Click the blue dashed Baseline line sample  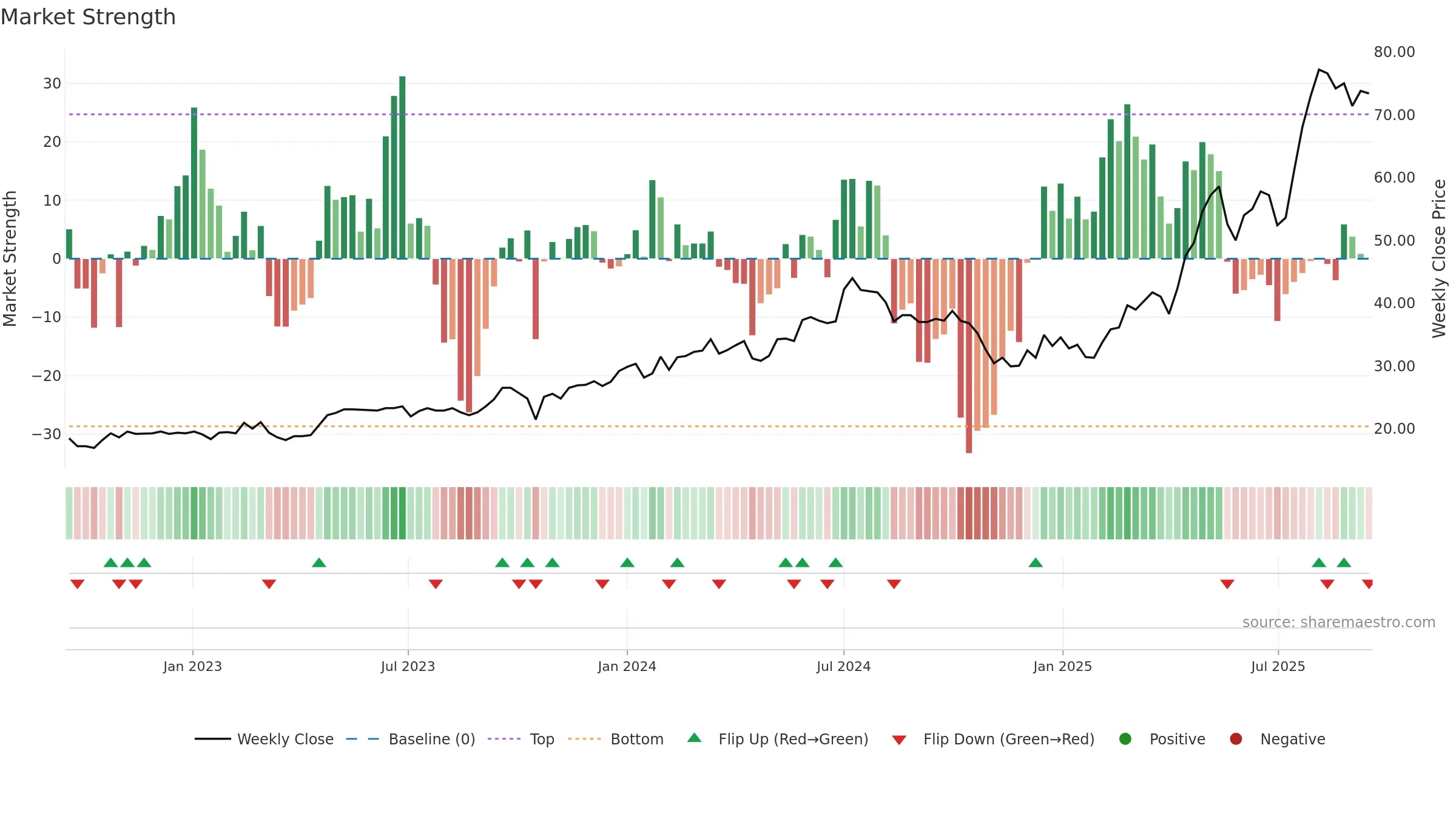[363, 739]
